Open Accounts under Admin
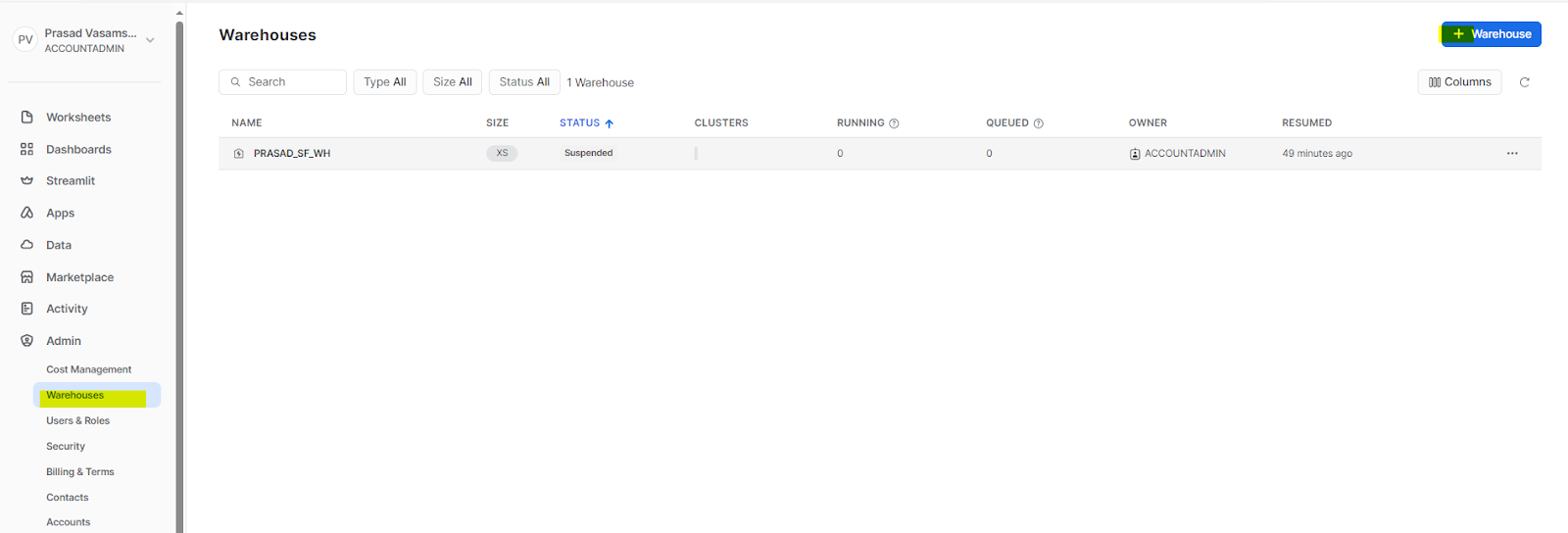The width and height of the screenshot is (1568, 533). (68, 522)
